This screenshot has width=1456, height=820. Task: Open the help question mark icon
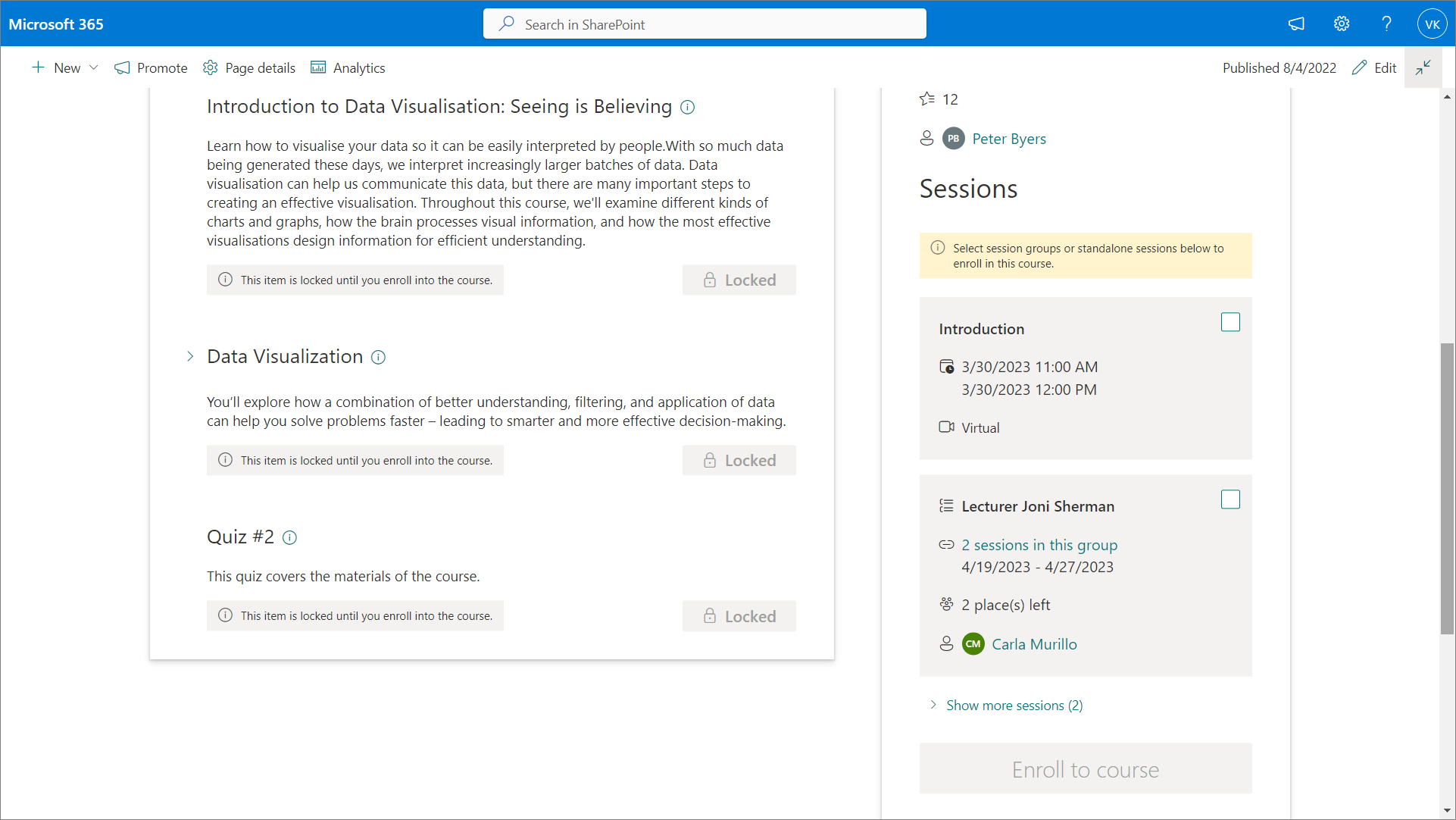click(1386, 23)
